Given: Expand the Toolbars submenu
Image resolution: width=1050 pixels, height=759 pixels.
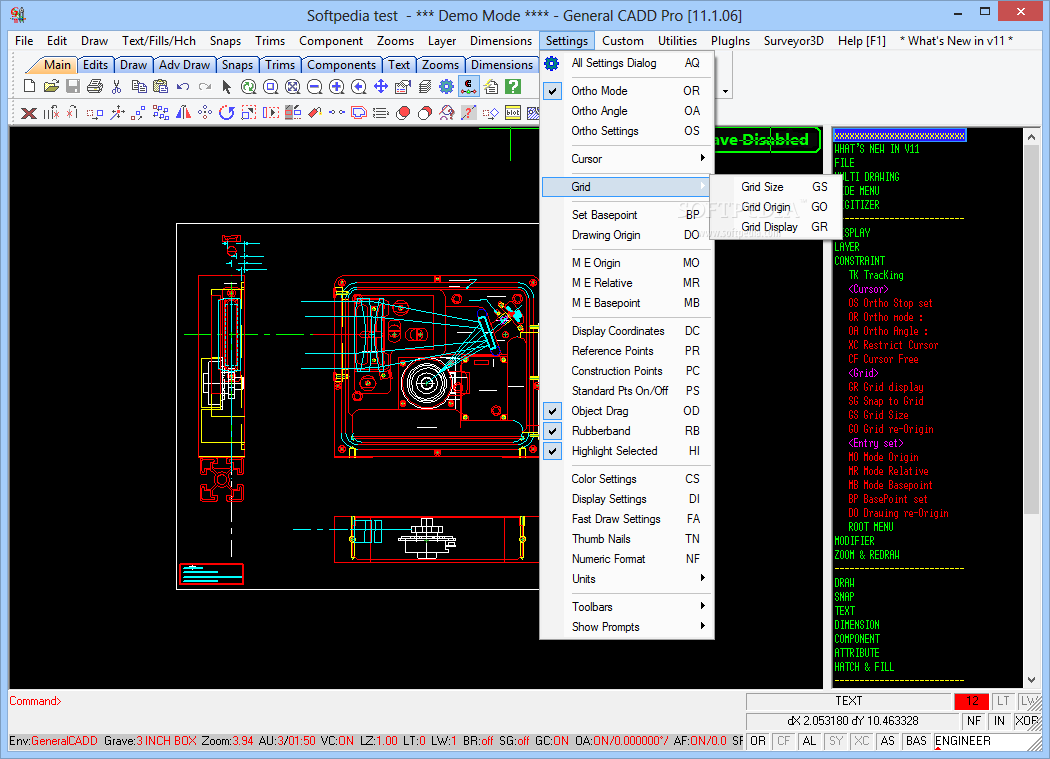Looking at the screenshot, I should tap(627, 607).
